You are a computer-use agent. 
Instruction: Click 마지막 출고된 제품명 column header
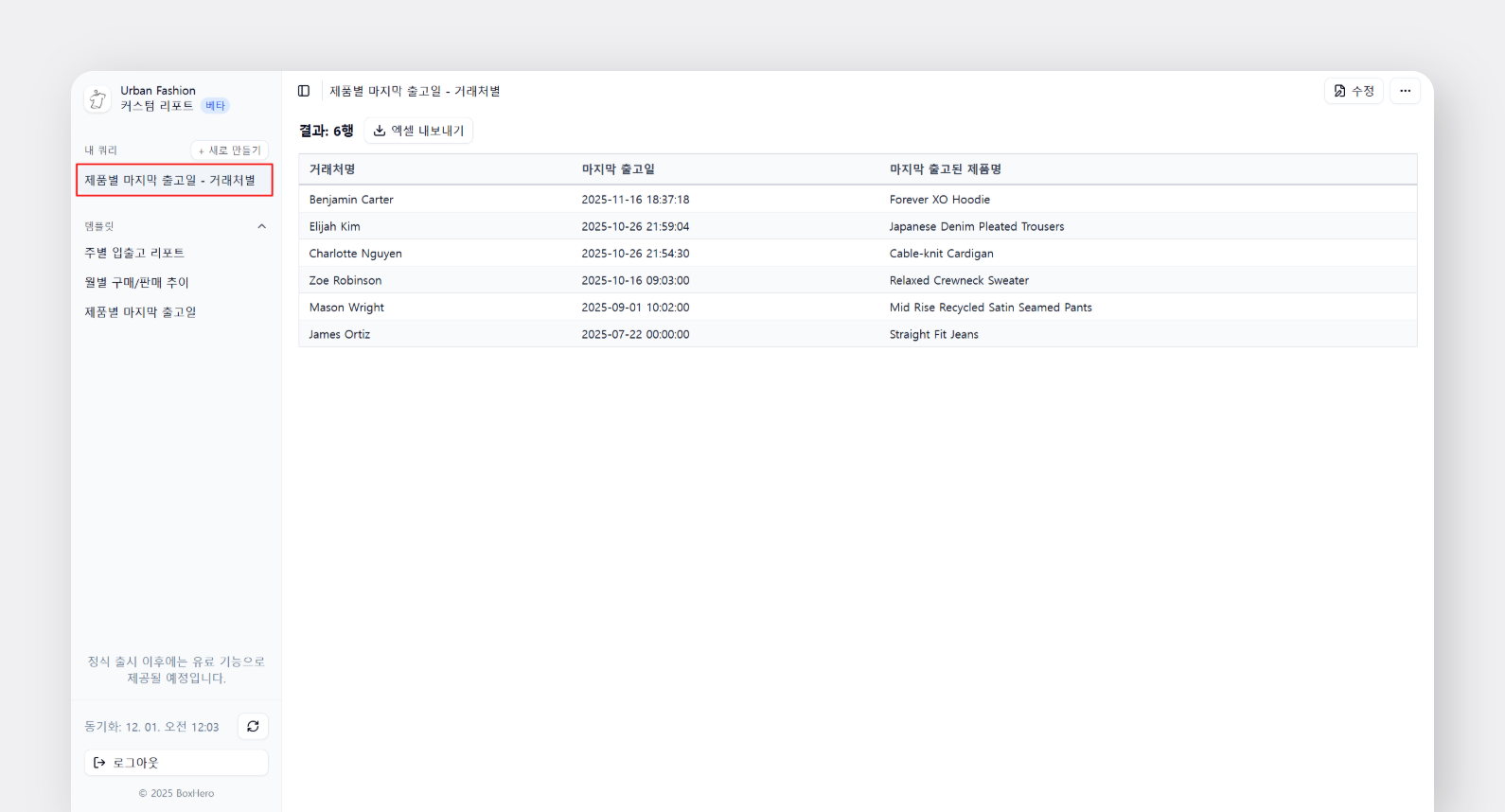(945, 169)
